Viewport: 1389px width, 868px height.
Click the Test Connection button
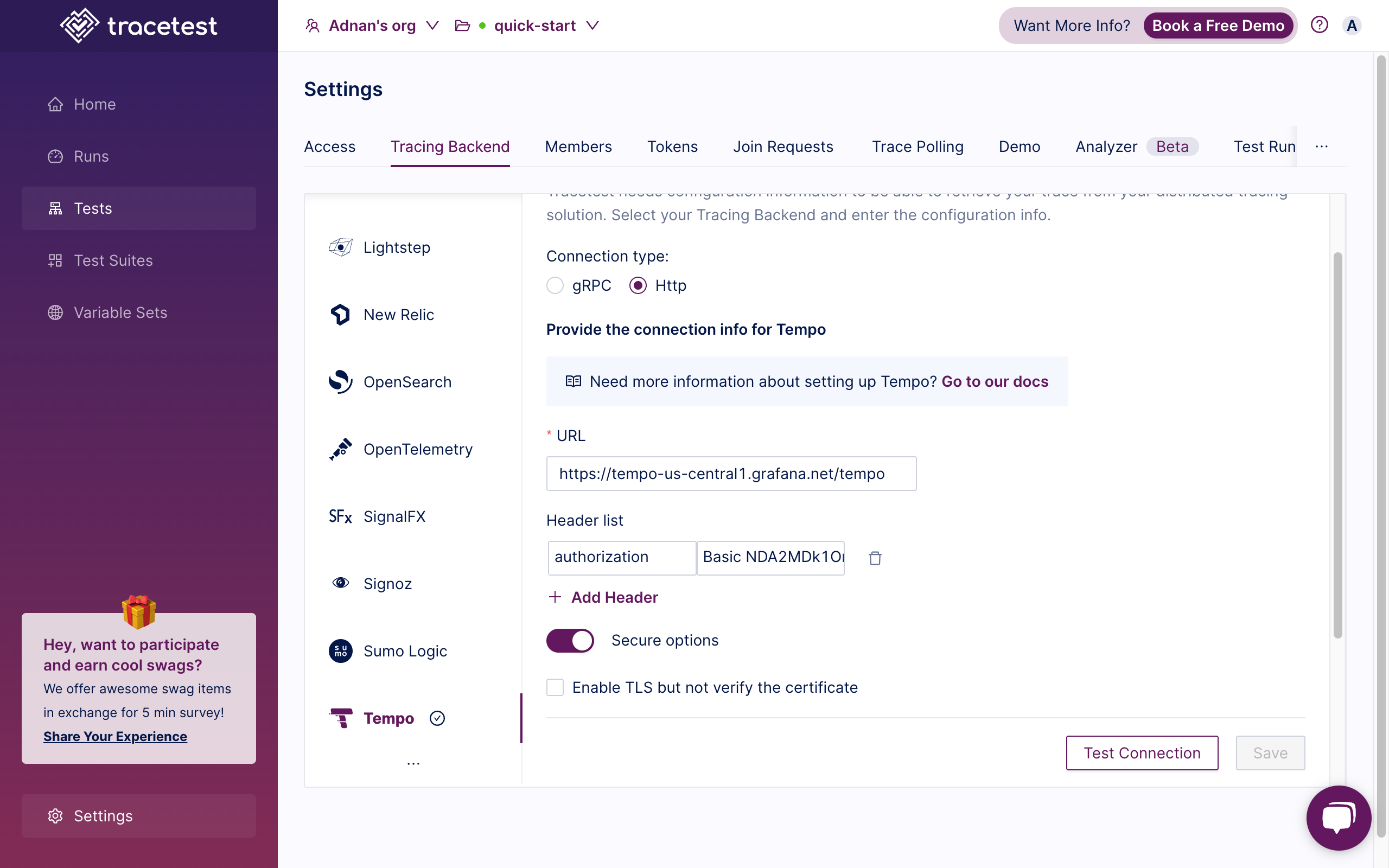tap(1142, 752)
